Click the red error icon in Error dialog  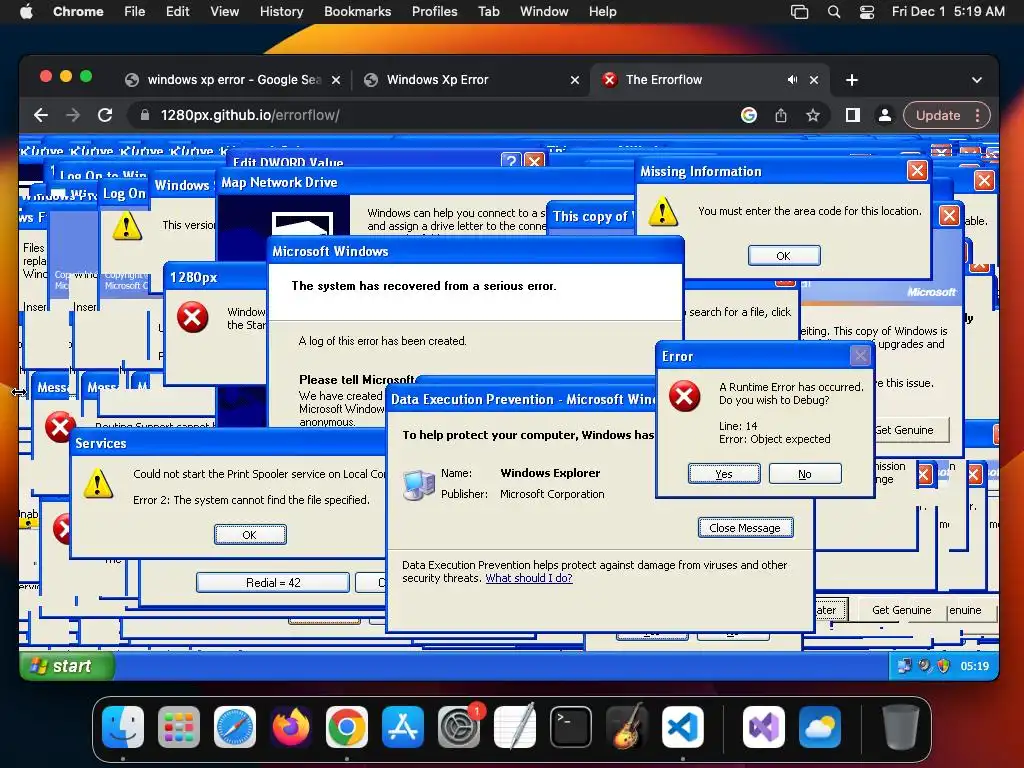684,396
